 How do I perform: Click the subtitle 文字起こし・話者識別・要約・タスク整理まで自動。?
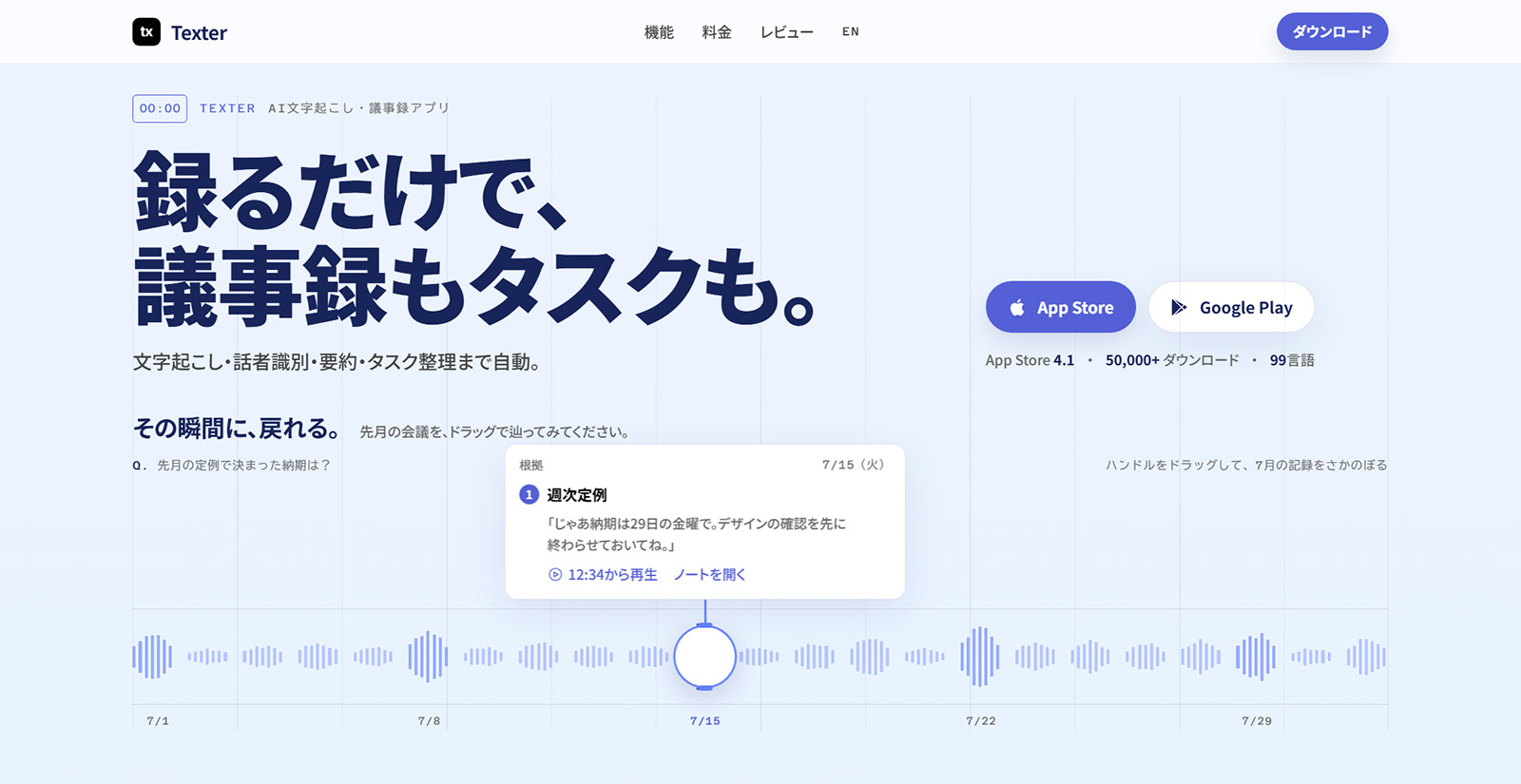[337, 362]
